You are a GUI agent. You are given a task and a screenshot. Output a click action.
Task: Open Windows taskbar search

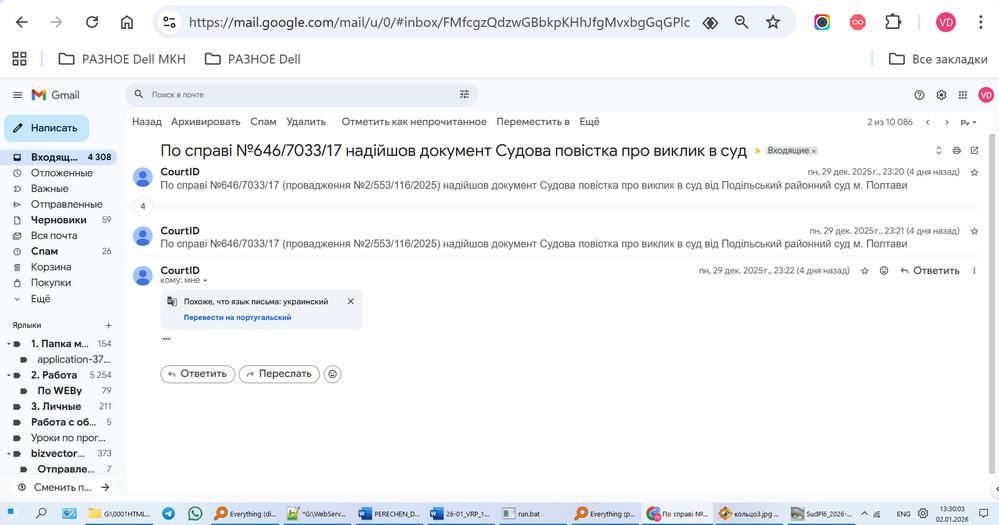tap(41, 514)
